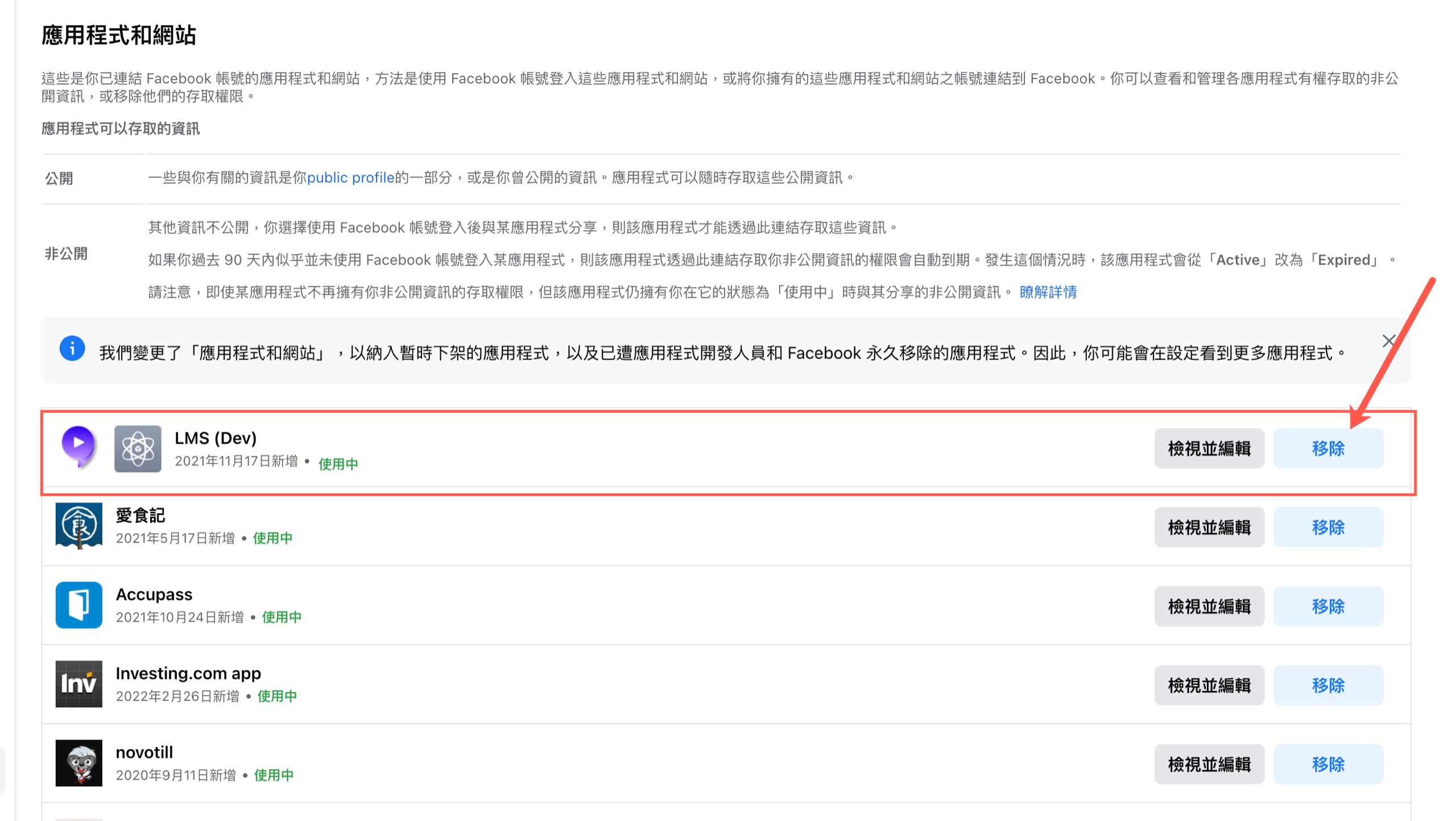Remove the Investing.com app via 移除
Viewport: 1456px width, 821px height.
(1328, 686)
